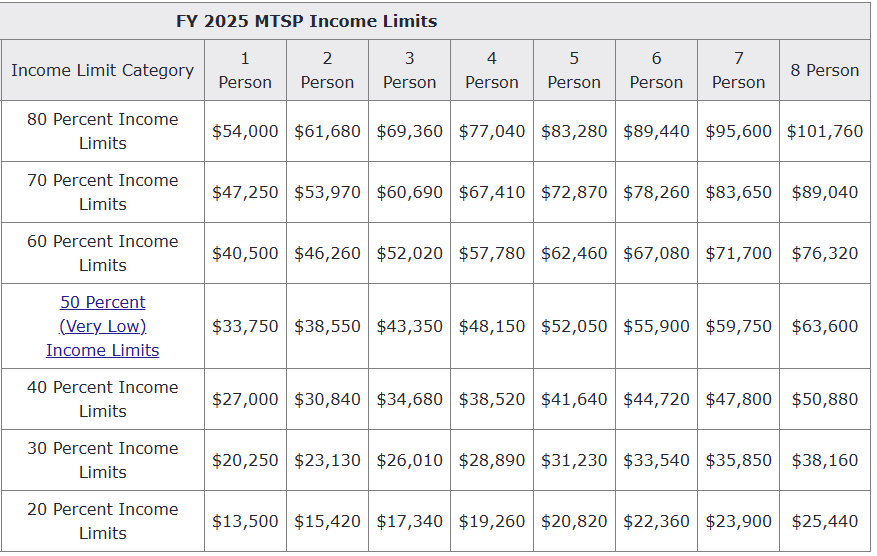Select the 8 Person column header
The width and height of the screenshot is (877, 556).
825,70
